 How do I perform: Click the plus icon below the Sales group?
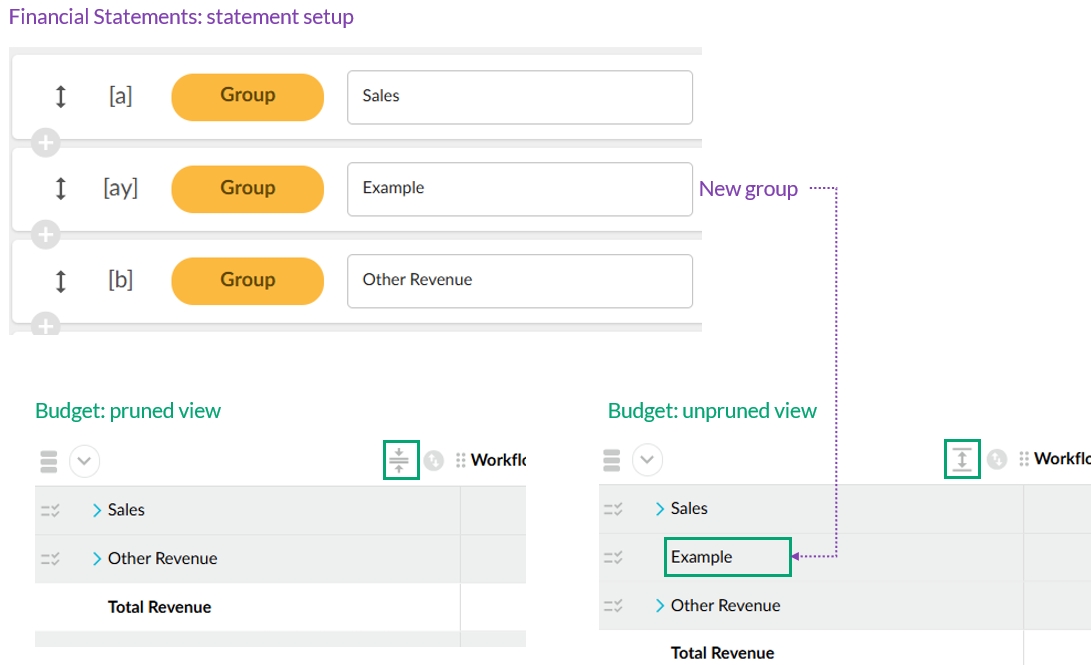[45, 143]
